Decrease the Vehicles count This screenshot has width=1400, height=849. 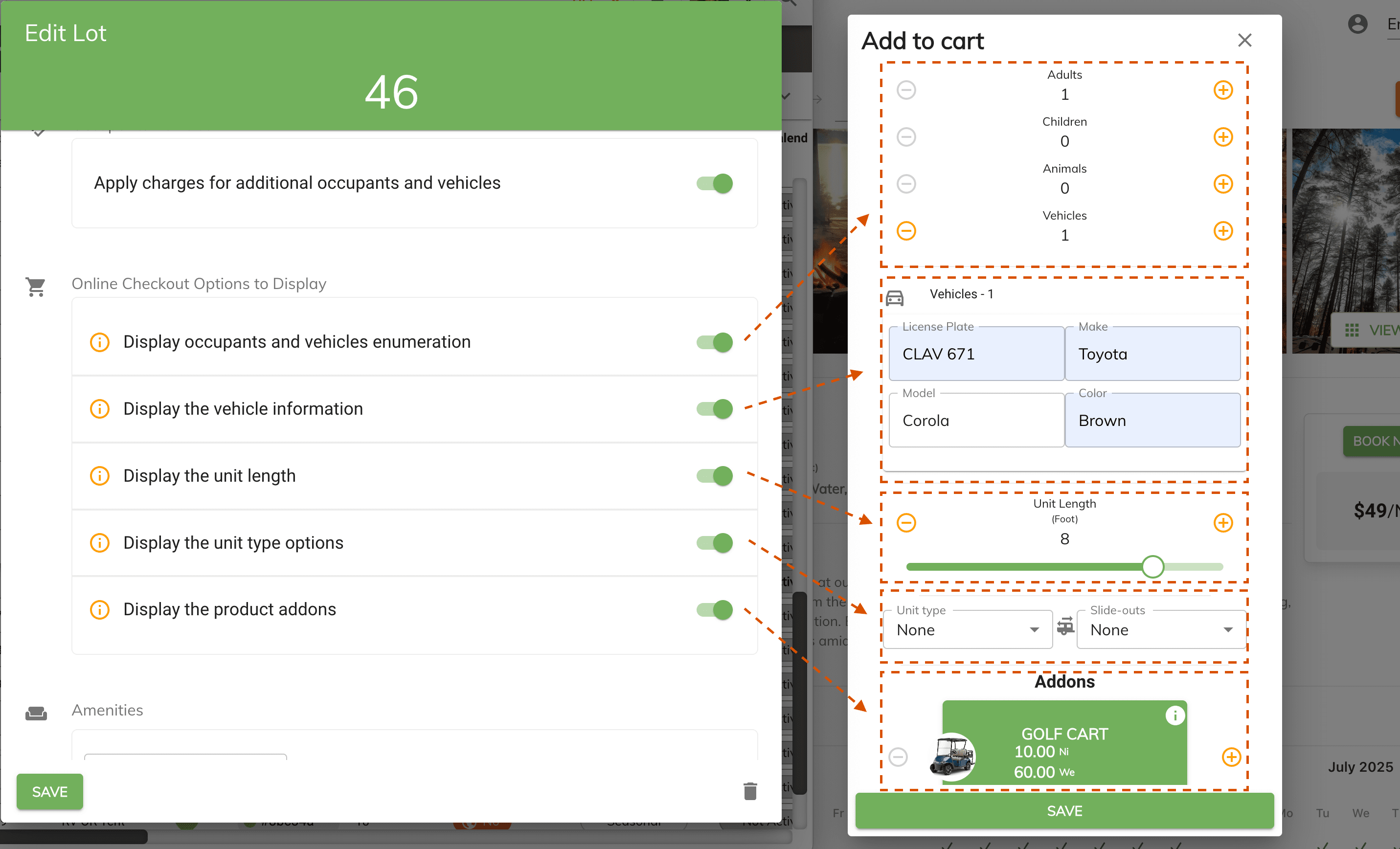point(906,231)
